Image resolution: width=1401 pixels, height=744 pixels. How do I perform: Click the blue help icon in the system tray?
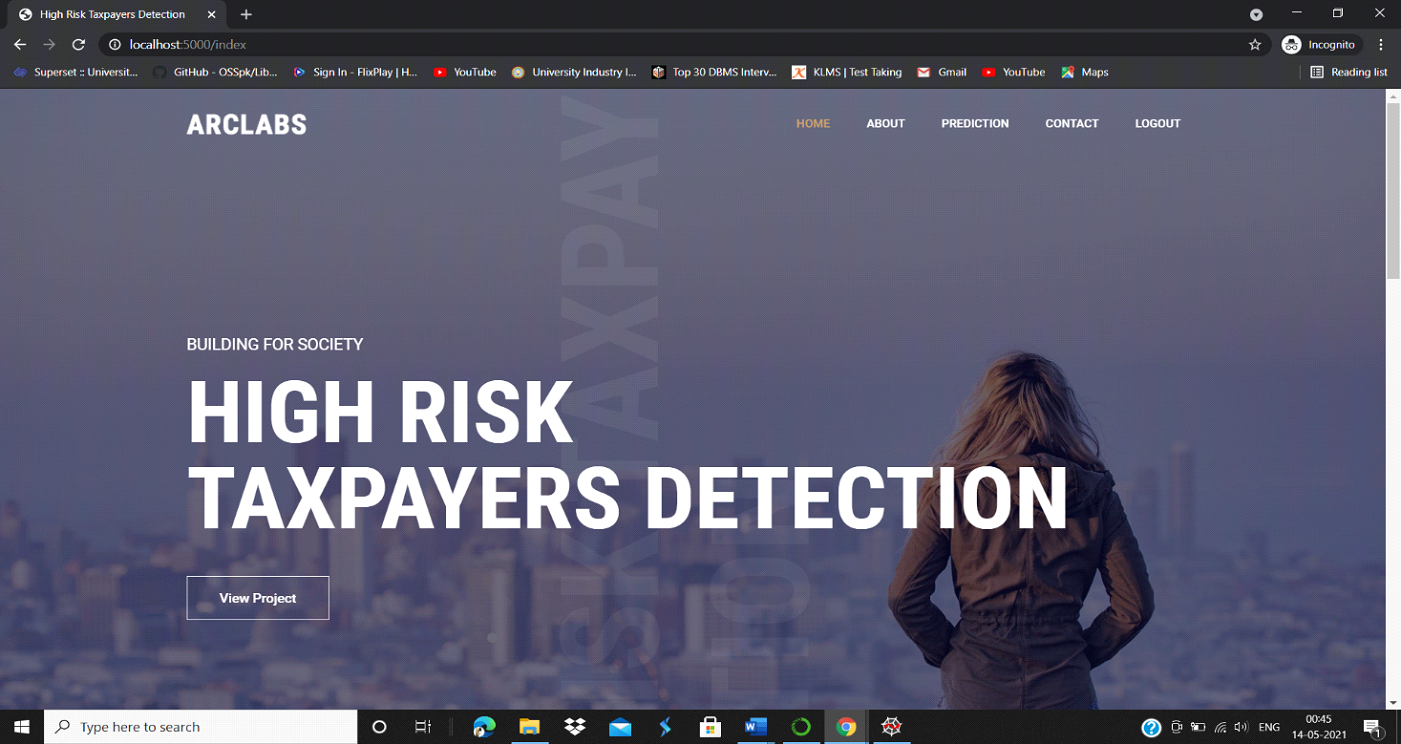[1151, 727]
